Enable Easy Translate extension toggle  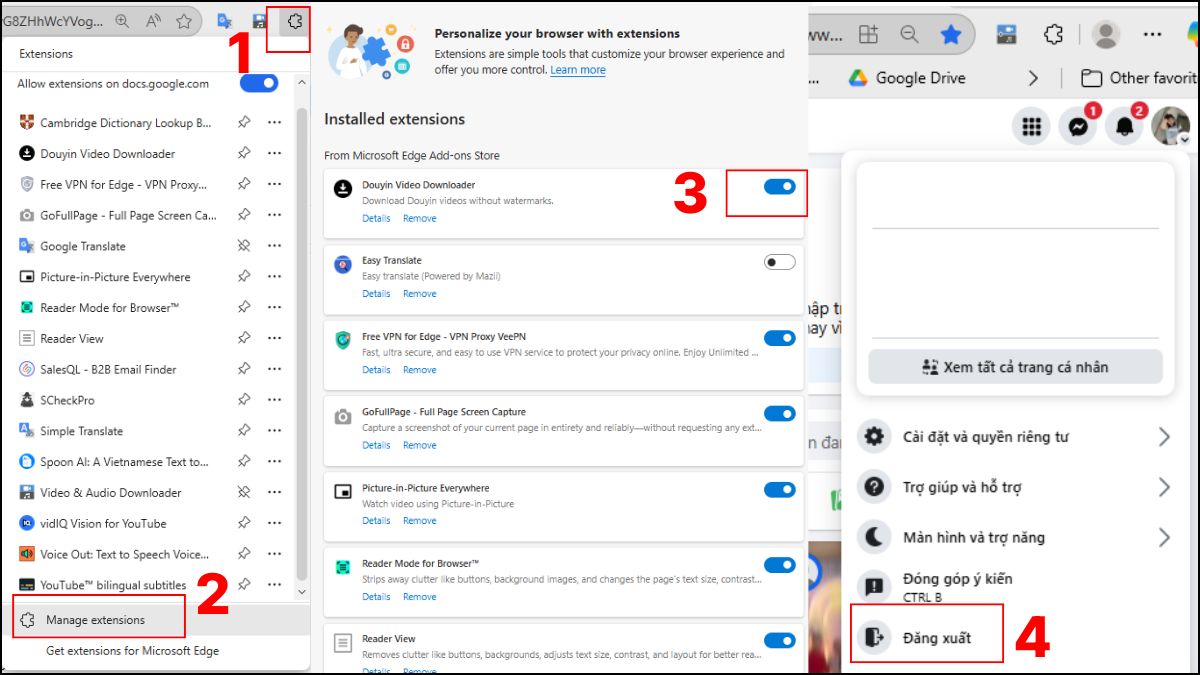click(x=780, y=262)
